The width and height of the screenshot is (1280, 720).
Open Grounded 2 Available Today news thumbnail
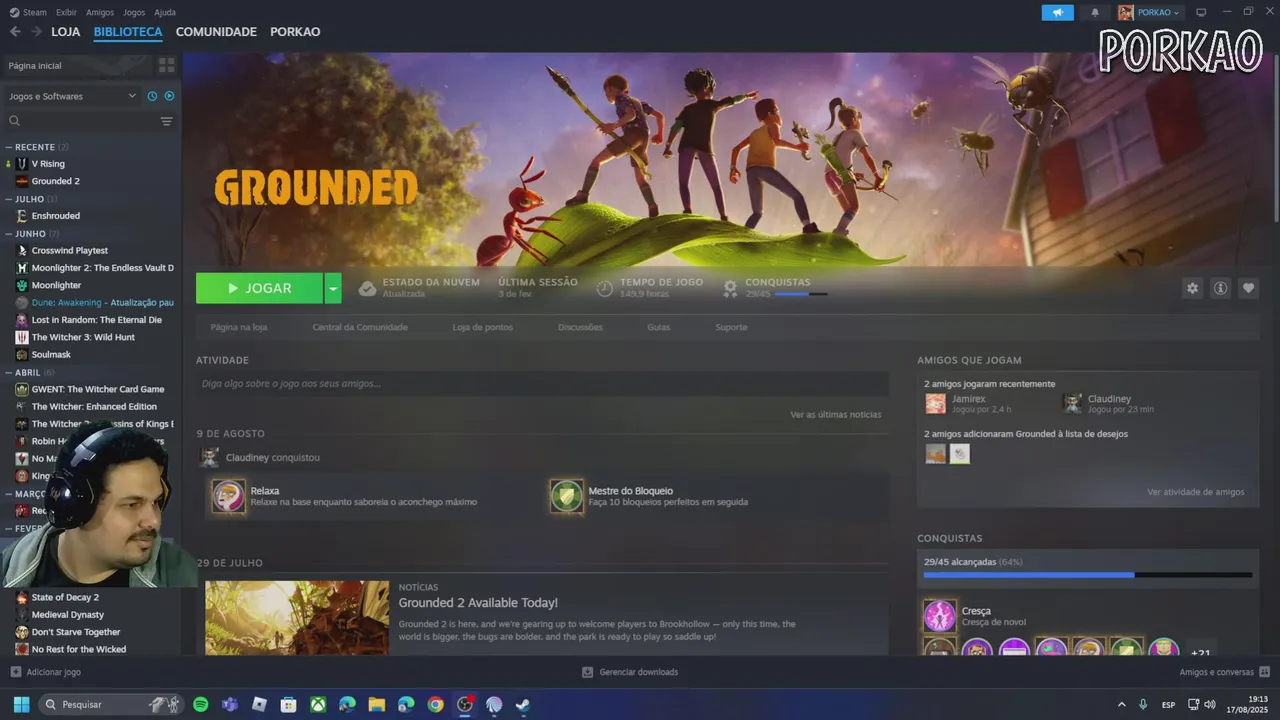tap(297, 618)
